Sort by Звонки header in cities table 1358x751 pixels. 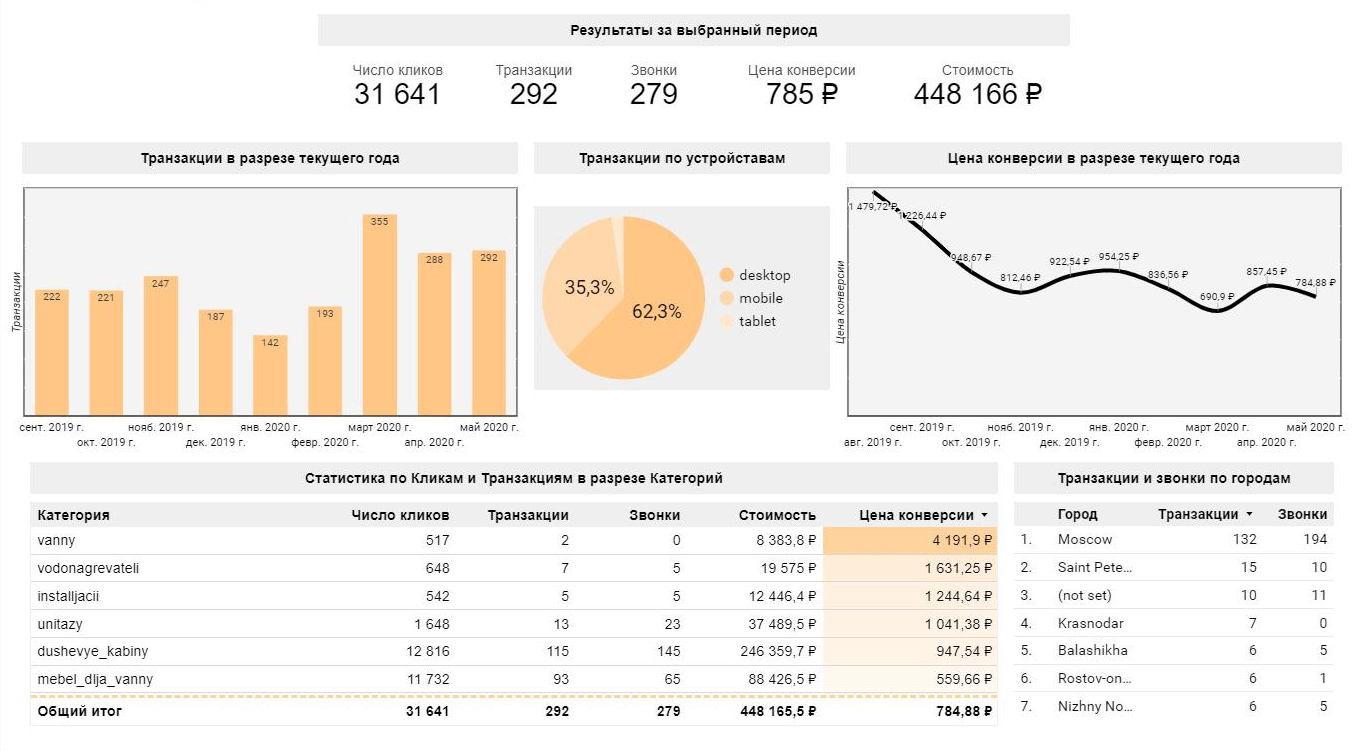pos(1303,514)
